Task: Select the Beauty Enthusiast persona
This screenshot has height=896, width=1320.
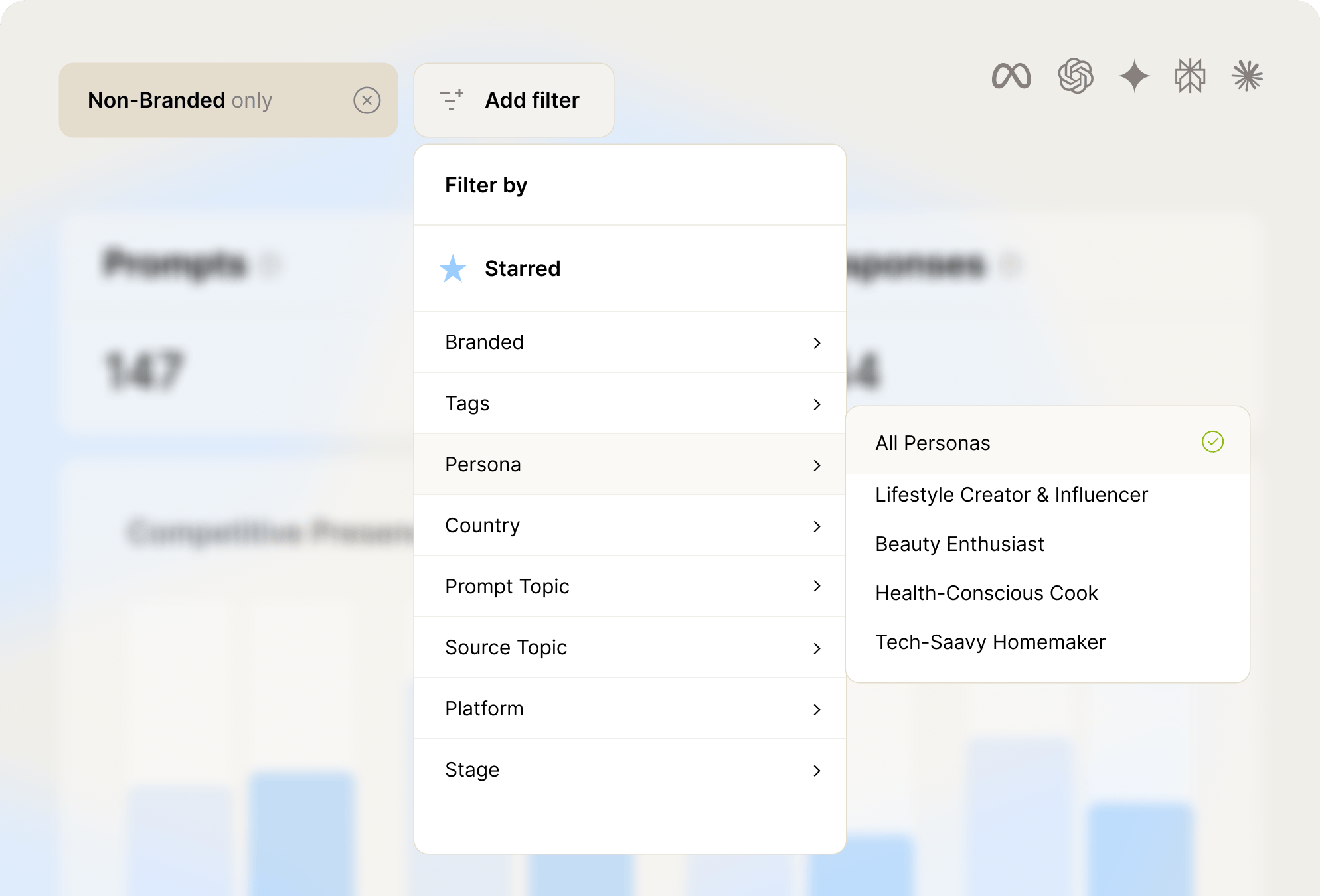Action: point(959,544)
